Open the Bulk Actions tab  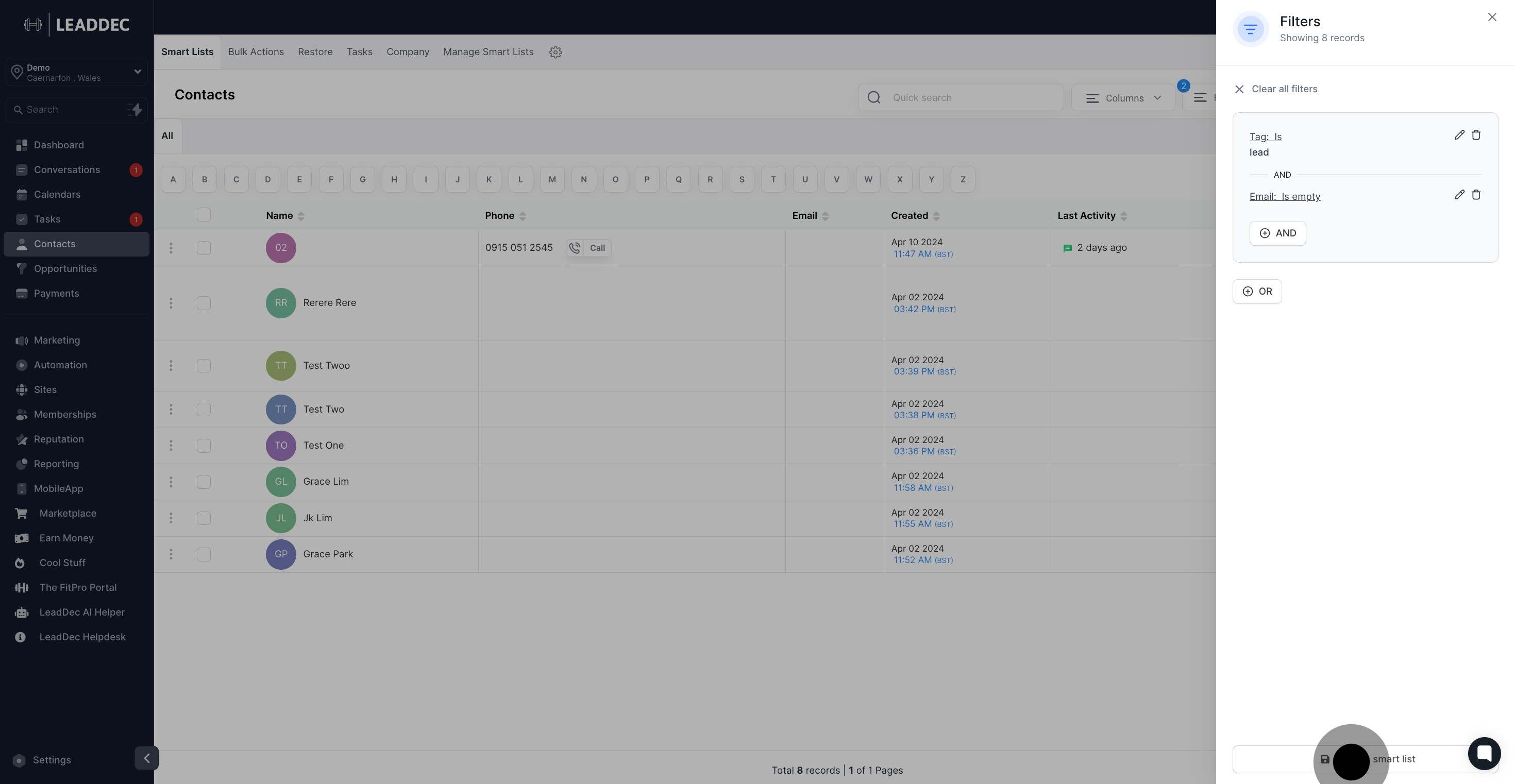tap(256, 53)
